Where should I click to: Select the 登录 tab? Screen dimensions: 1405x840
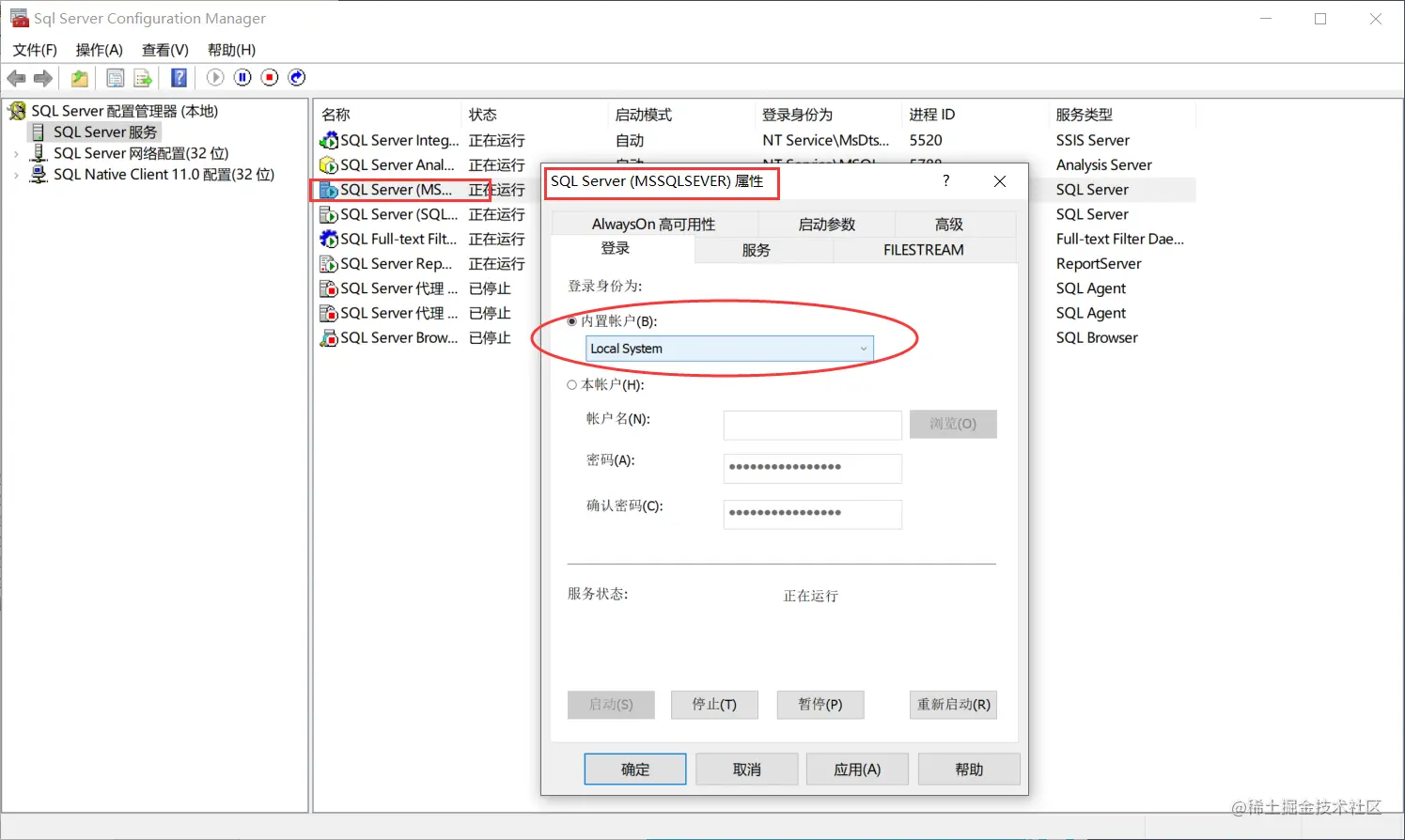pyautogui.click(x=616, y=249)
